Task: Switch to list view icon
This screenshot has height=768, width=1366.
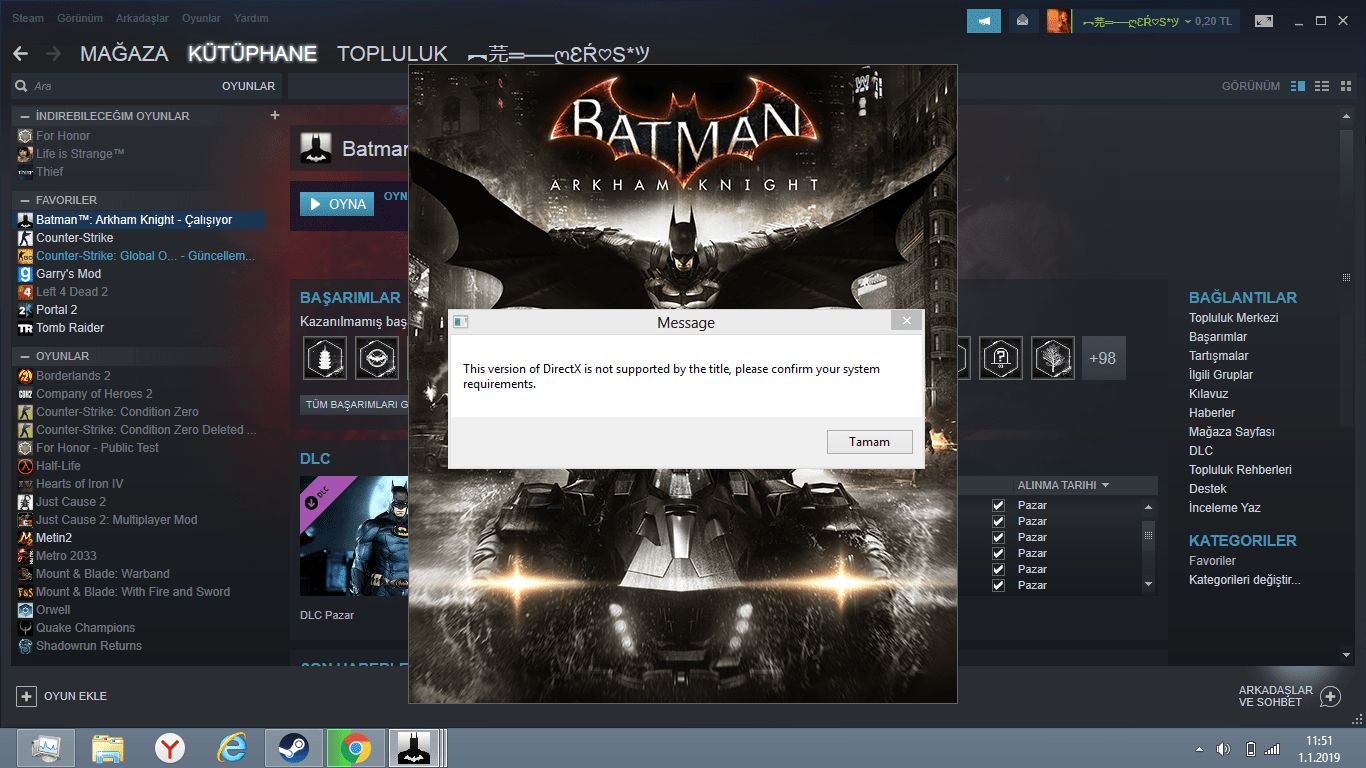Action: coord(1321,86)
